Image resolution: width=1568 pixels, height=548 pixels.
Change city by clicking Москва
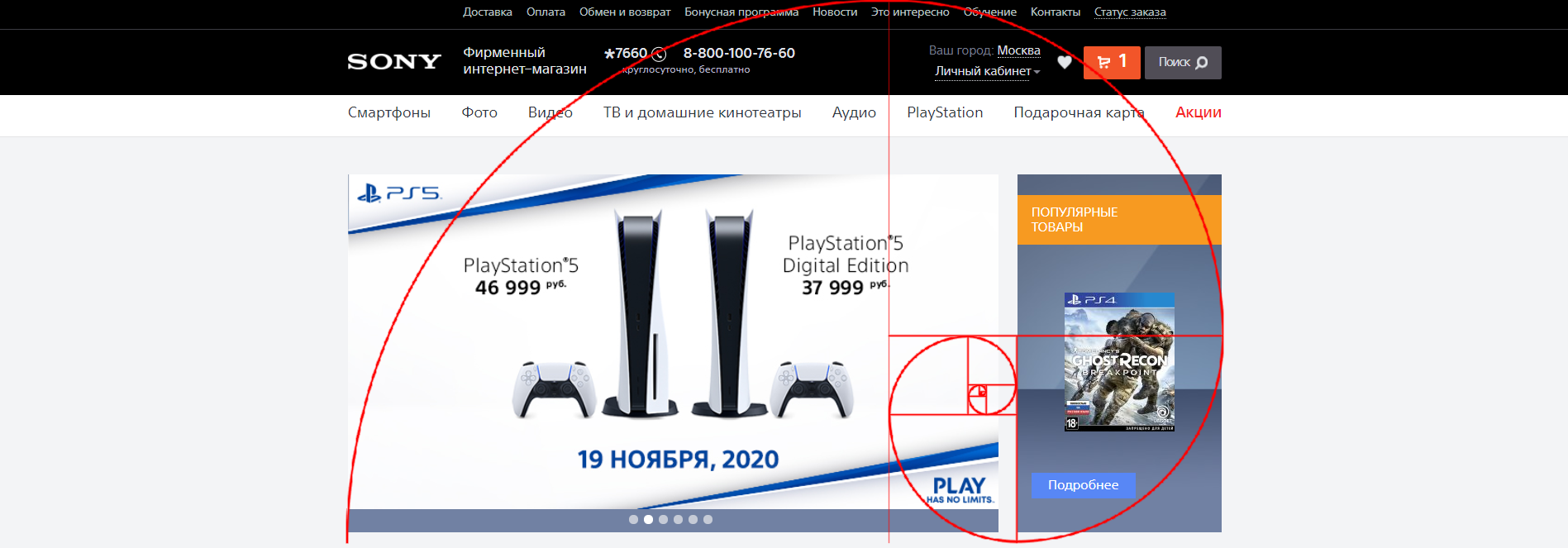pyautogui.click(x=1018, y=50)
